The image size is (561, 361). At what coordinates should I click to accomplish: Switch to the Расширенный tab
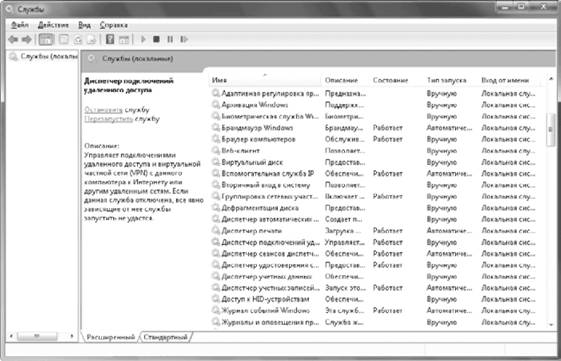(111, 337)
